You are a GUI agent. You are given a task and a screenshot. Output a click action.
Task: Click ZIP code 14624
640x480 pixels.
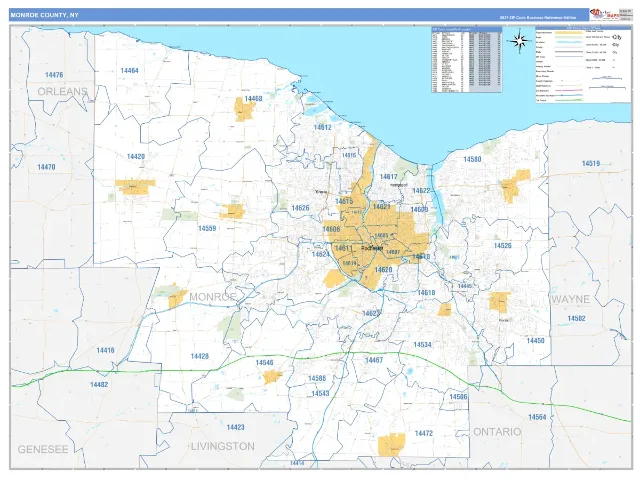(320, 254)
